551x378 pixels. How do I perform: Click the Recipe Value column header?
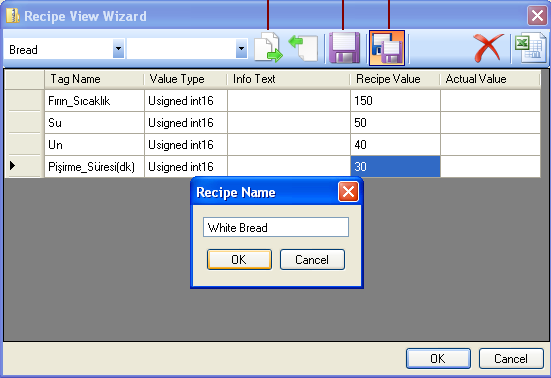pos(395,79)
